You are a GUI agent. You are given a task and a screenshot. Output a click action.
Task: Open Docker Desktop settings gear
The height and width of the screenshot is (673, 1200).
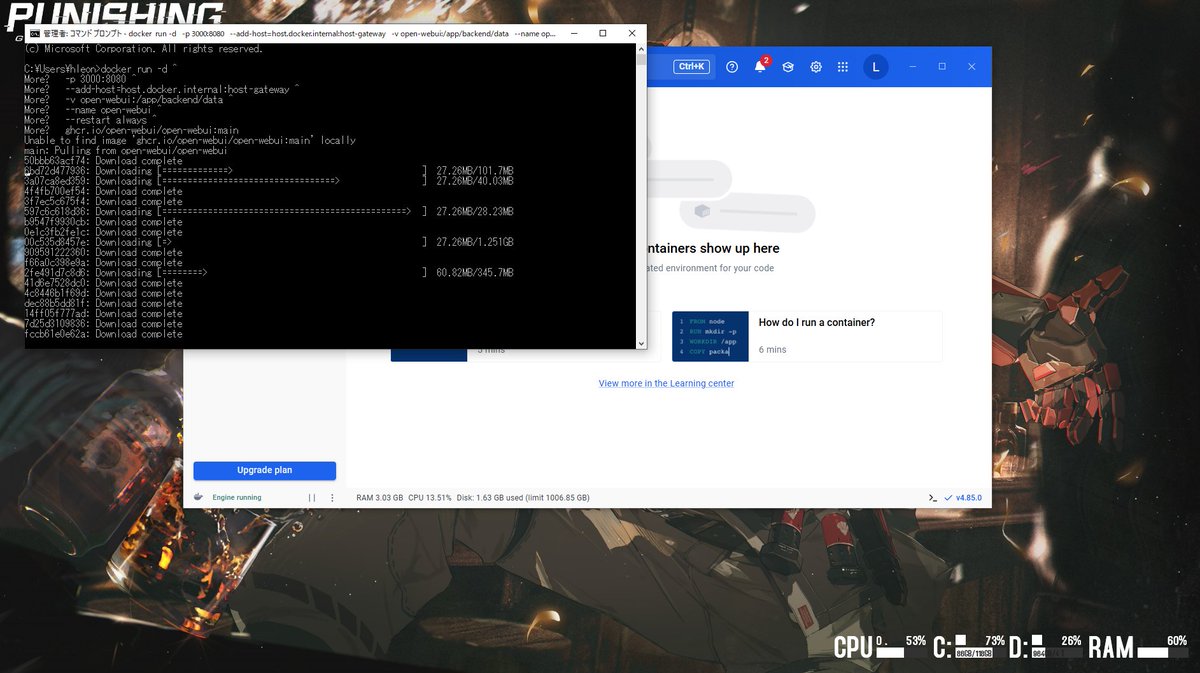pyautogui.click(x=816, y=67)
